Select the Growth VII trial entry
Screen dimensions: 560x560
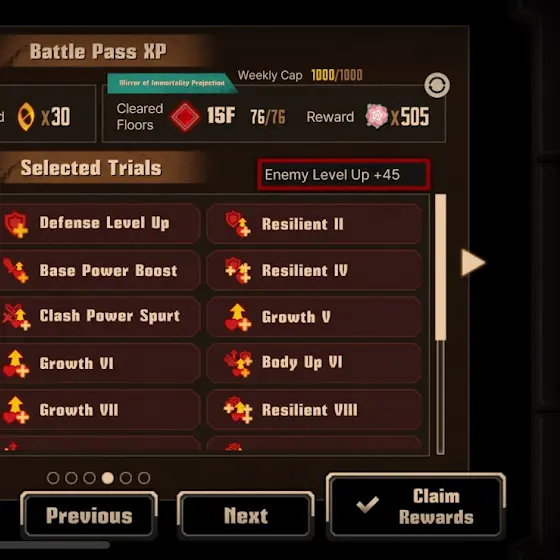(x=100, y=410)
